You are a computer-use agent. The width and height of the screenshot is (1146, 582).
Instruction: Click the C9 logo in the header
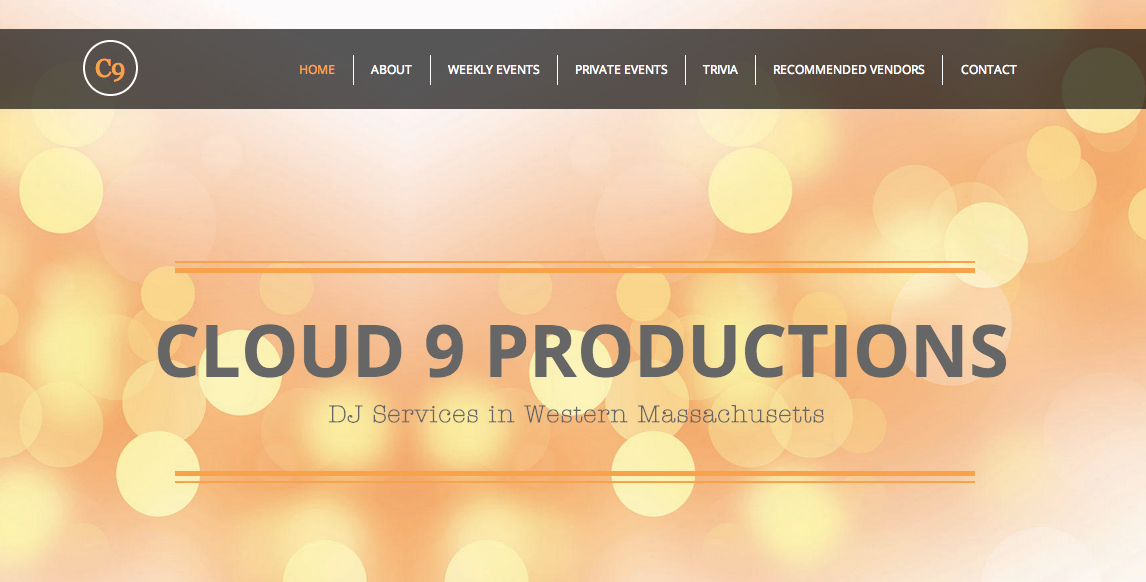[x=110, y=69]
